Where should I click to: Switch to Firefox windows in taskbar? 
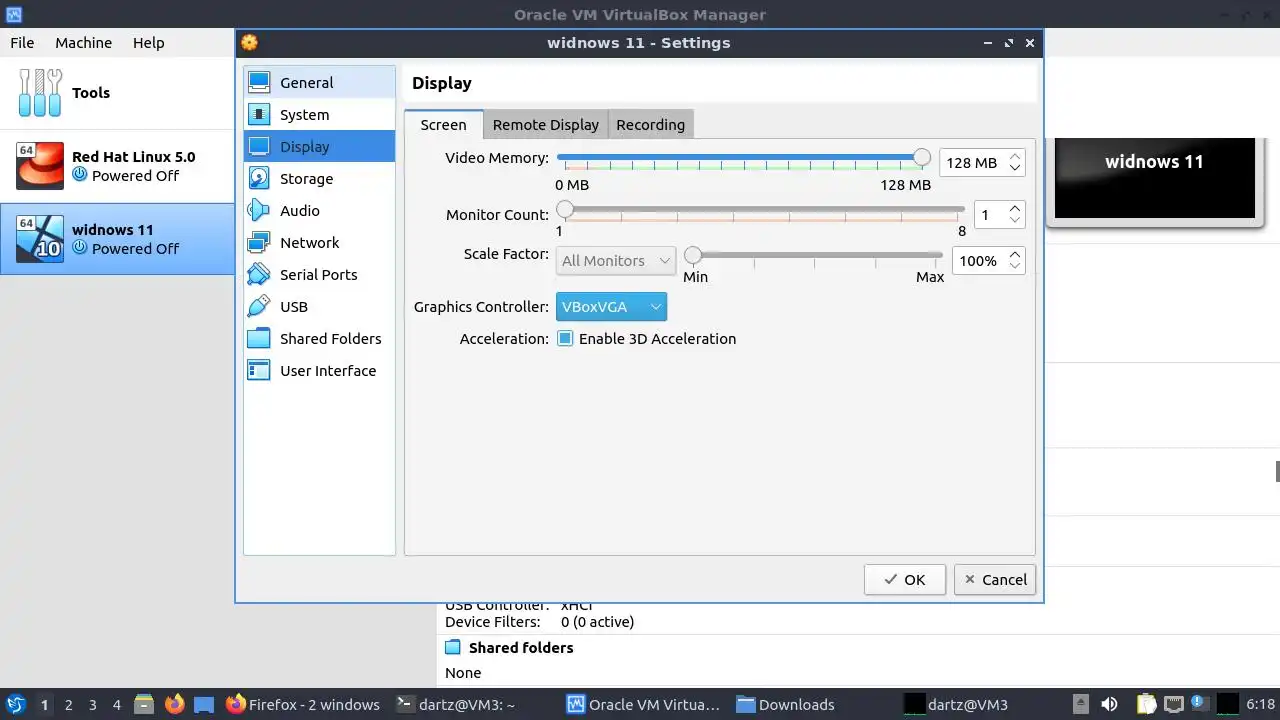coord(303,705)
